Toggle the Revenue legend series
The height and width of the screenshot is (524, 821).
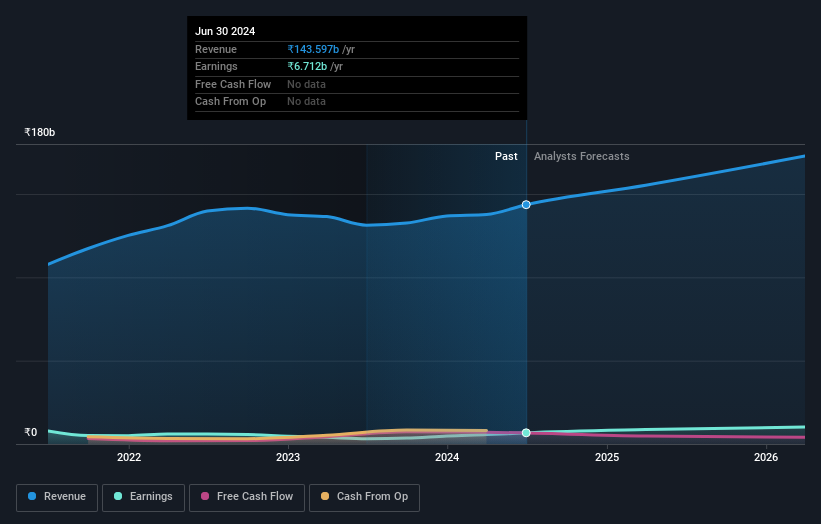coord(57,497)
